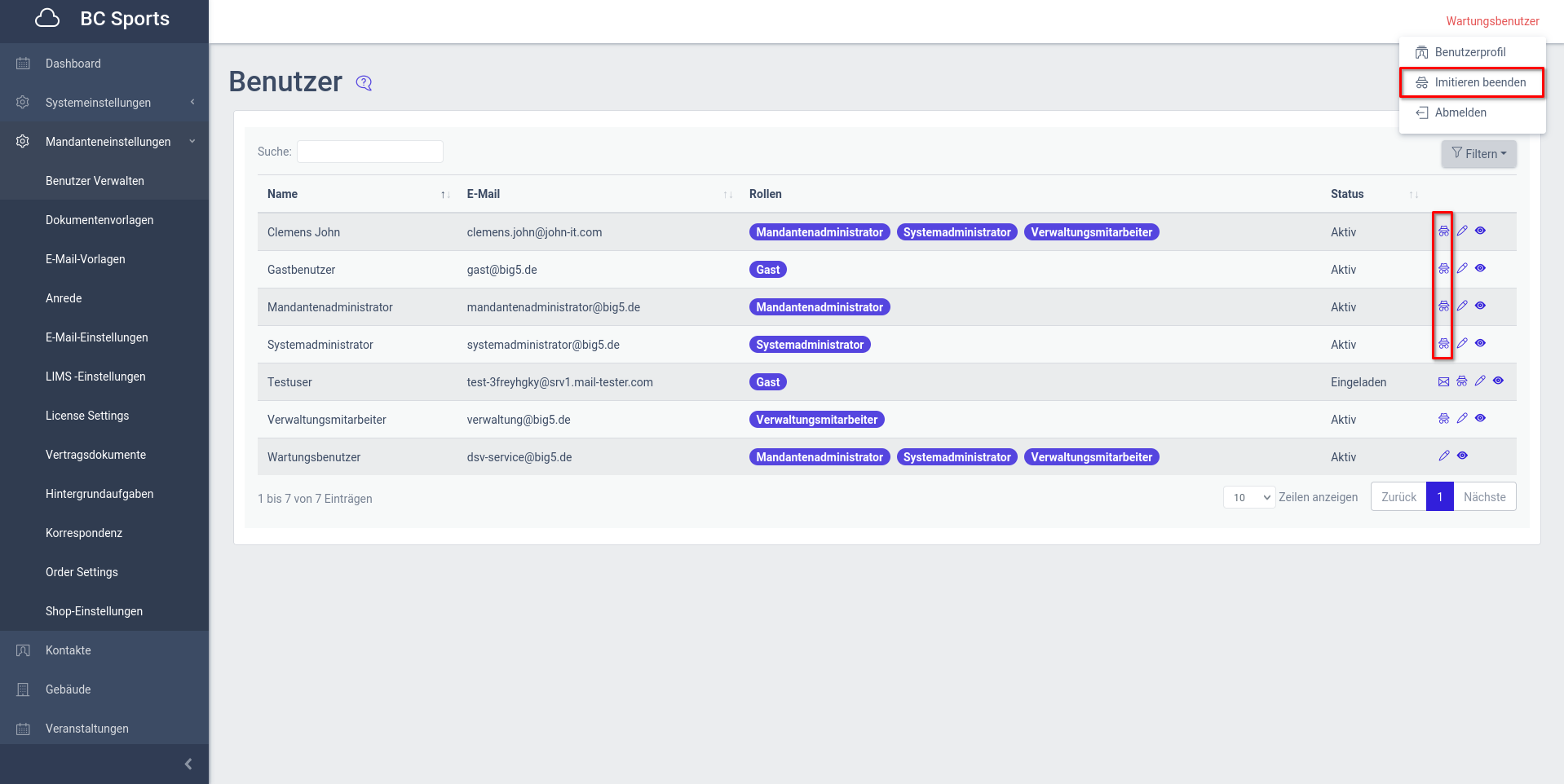Click help icon next to Benutzer heading

[364, 83]
